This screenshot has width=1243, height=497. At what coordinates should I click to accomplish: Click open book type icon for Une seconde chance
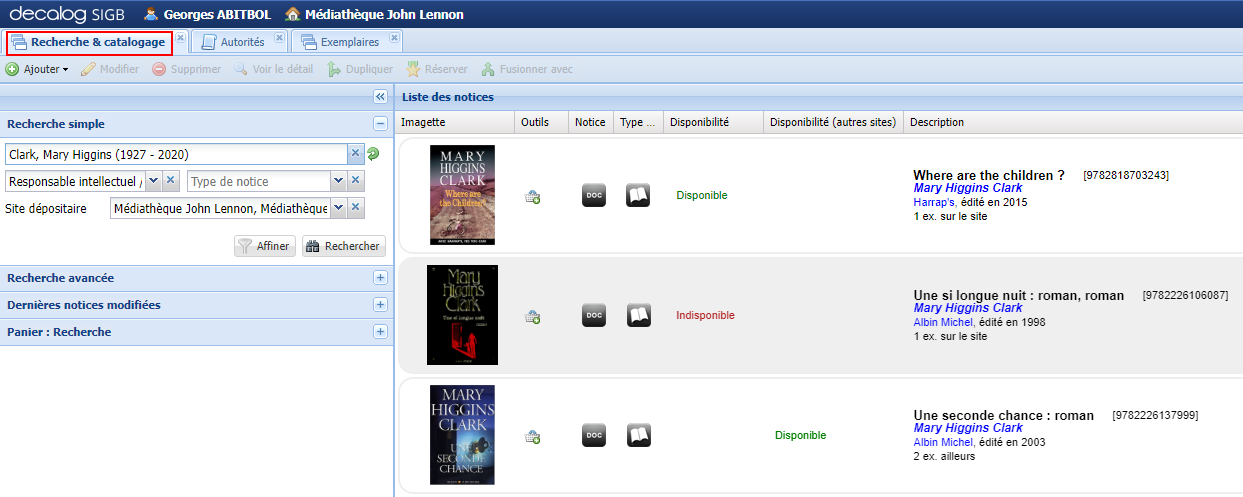(x=638, y=435)
